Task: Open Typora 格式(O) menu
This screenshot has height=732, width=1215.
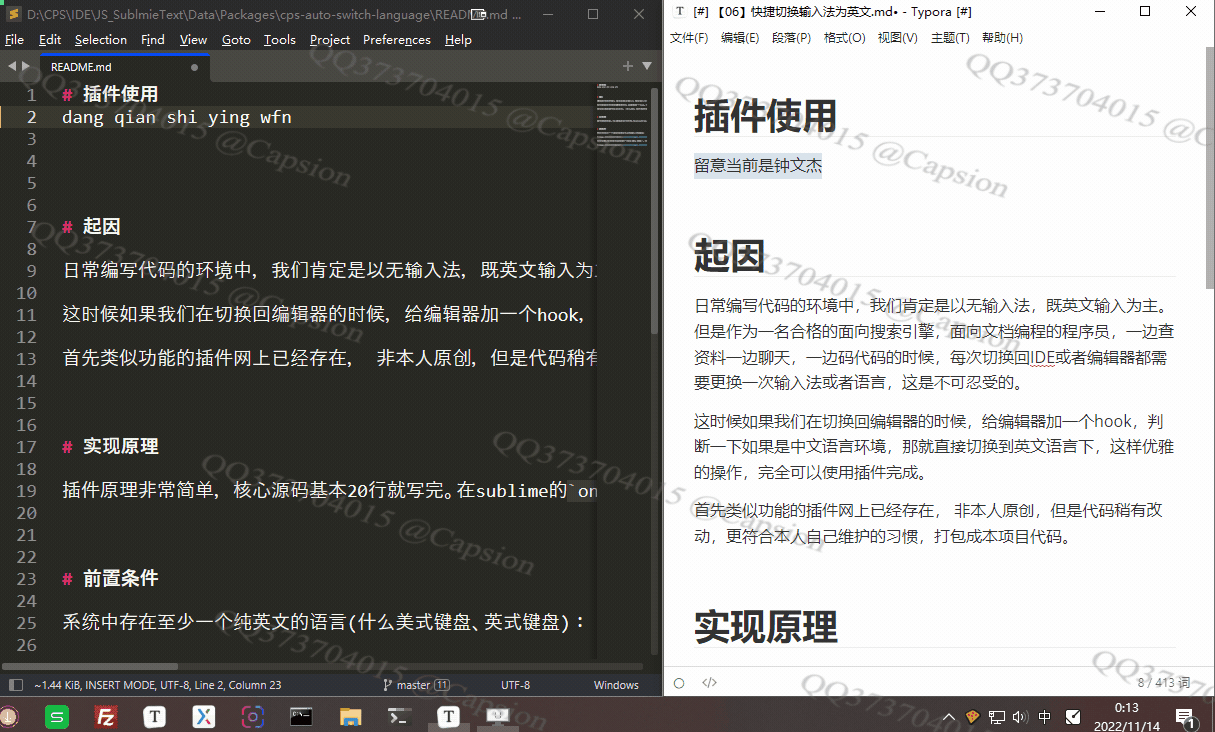Action: click(845, 38)
